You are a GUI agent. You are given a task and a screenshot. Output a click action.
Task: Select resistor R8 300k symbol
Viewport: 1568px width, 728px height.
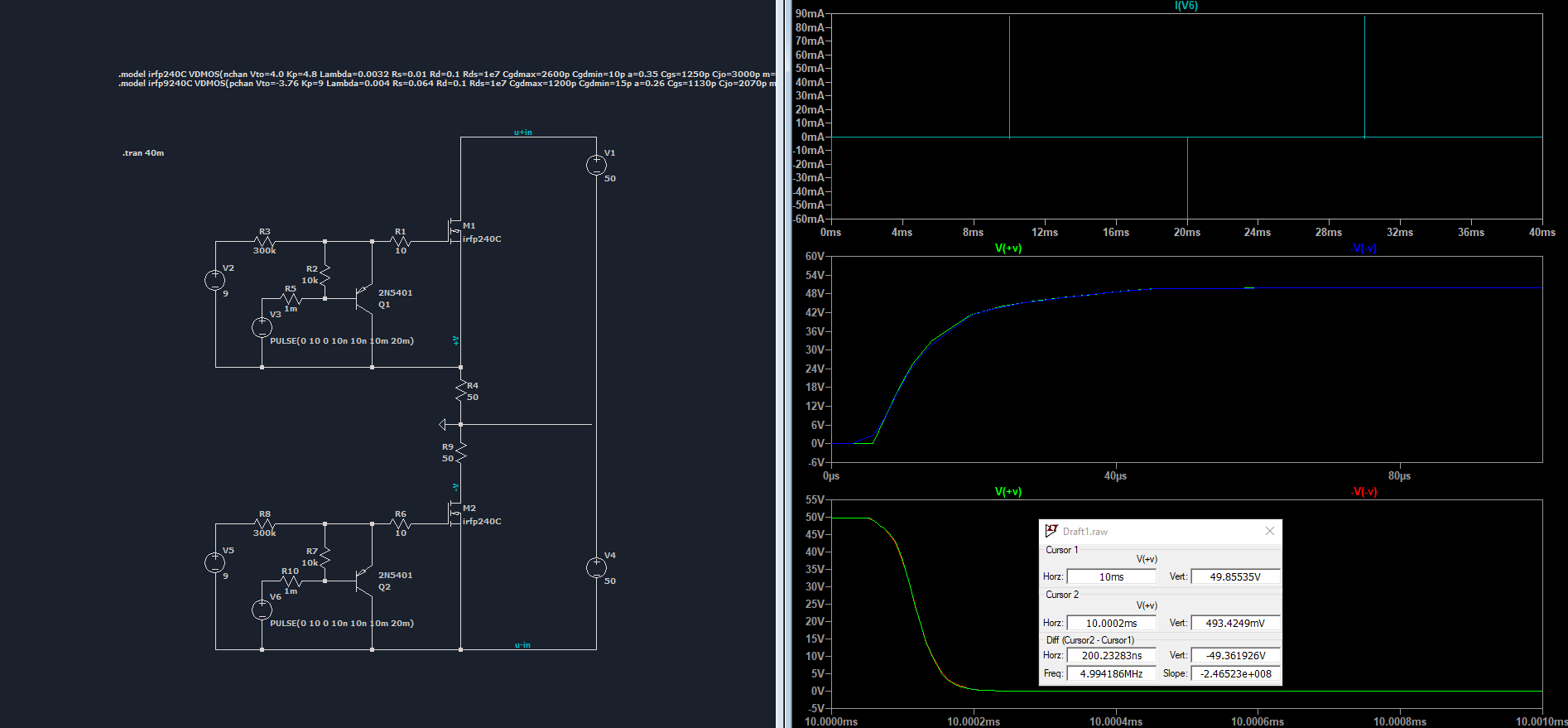265,524
